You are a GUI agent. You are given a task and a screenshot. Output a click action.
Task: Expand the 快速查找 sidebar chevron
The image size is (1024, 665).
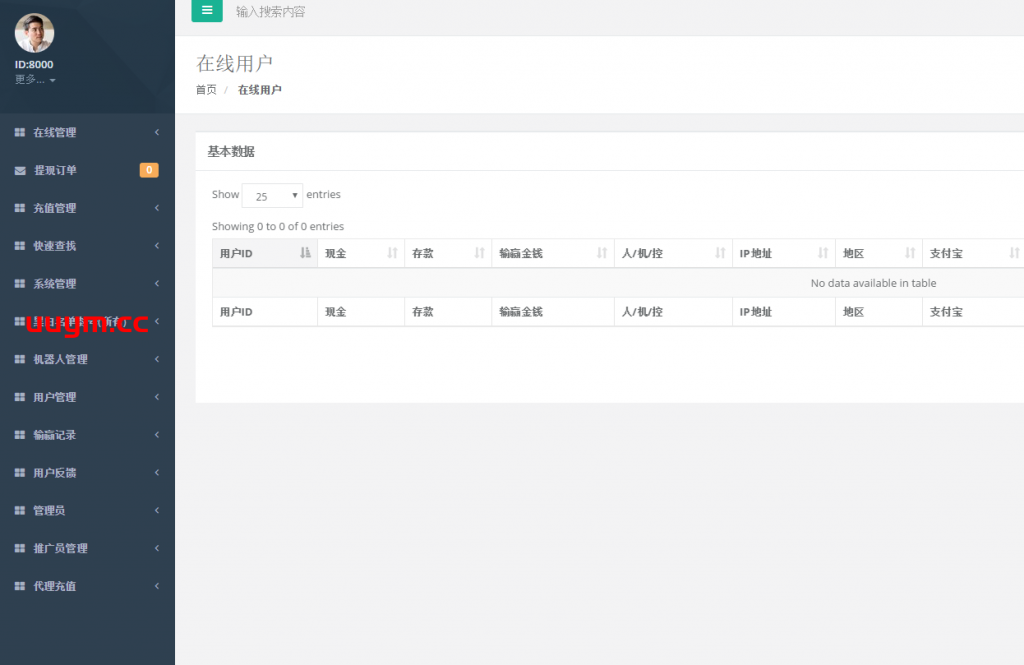pyautogui.click(x=157, y=246)
